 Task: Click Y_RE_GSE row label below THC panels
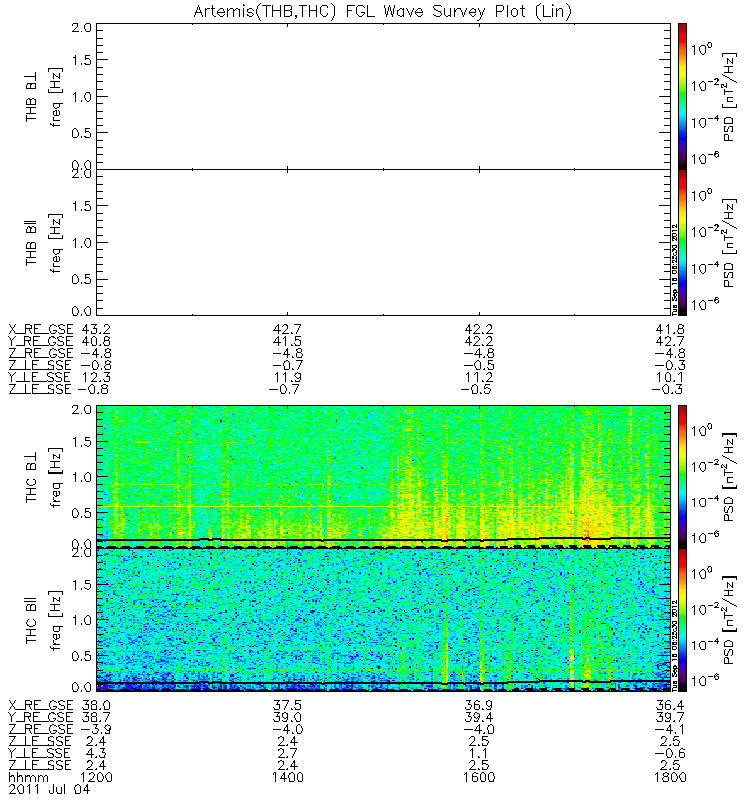click(41, 717)
